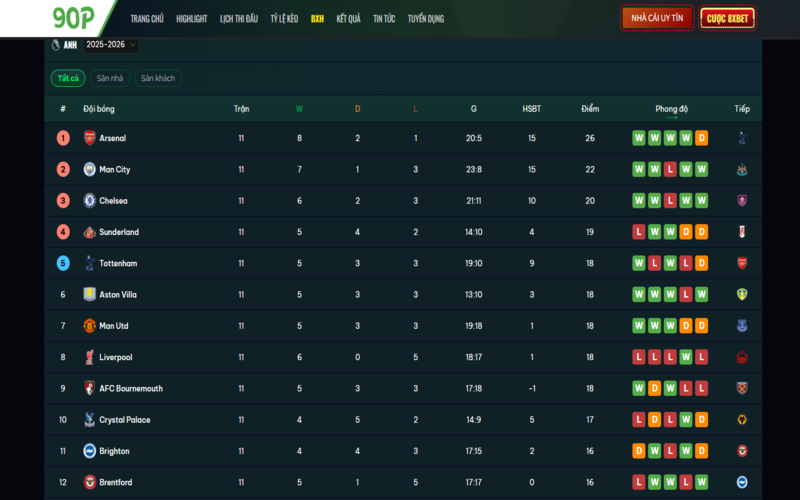Select the Tất cả filter
The width and height of the screenshot is (800, 500).
pos(68,78)
